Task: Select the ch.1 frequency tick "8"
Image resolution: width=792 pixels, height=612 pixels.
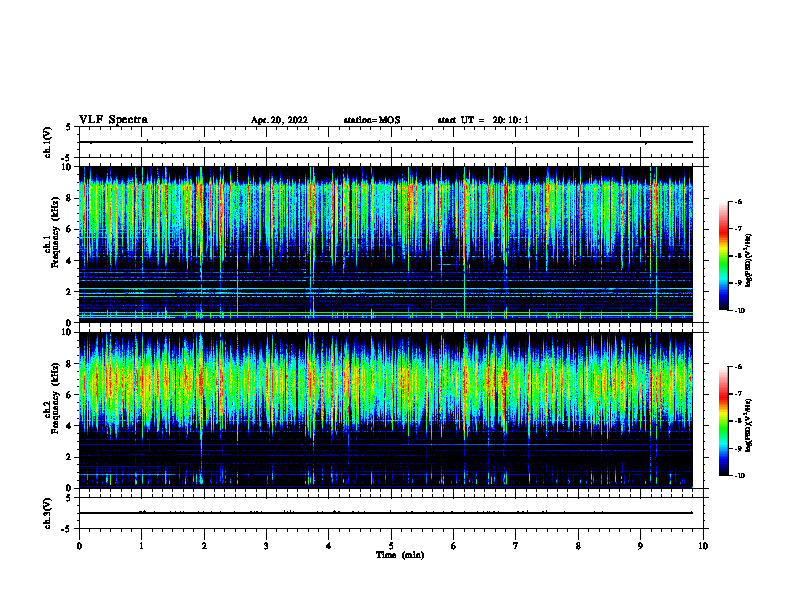Action: (x=70, y=198)
